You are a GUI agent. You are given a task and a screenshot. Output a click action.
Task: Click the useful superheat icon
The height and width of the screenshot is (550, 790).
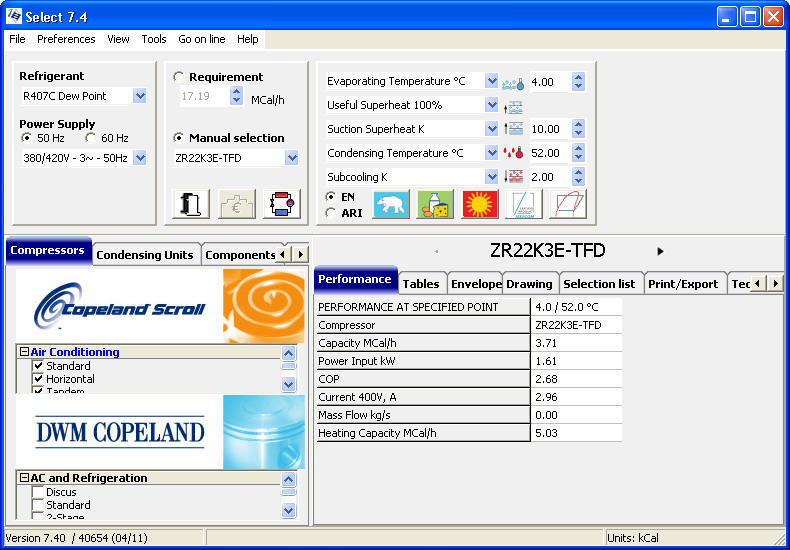[513, 106]
